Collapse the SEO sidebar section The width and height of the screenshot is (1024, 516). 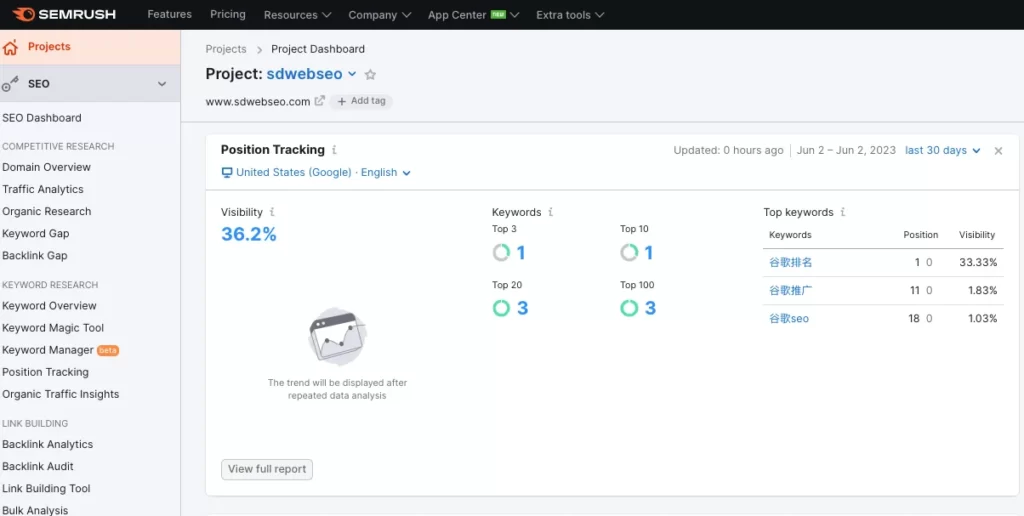[x=162, y=84]
